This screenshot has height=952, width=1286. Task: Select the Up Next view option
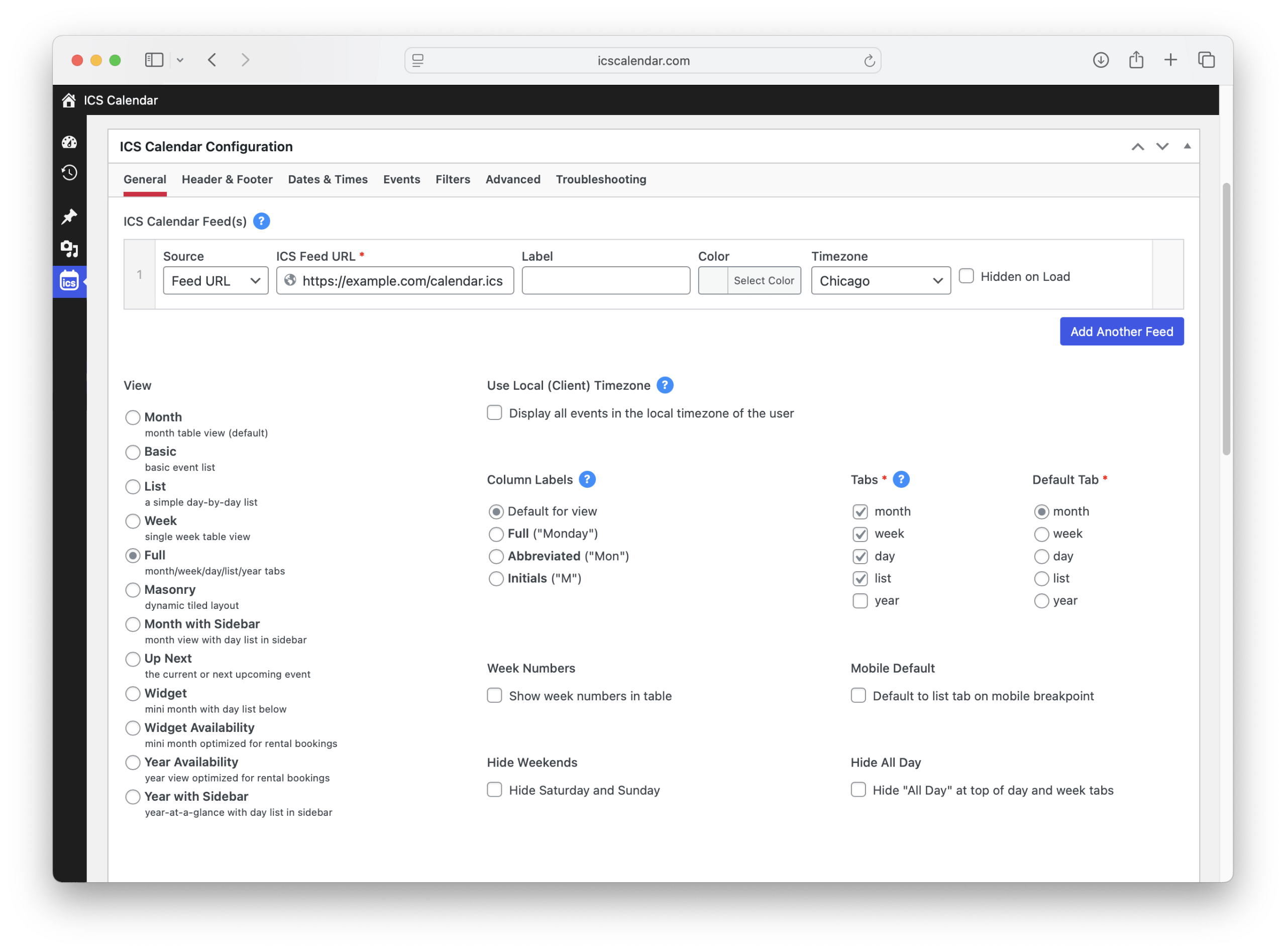[133, 659]
